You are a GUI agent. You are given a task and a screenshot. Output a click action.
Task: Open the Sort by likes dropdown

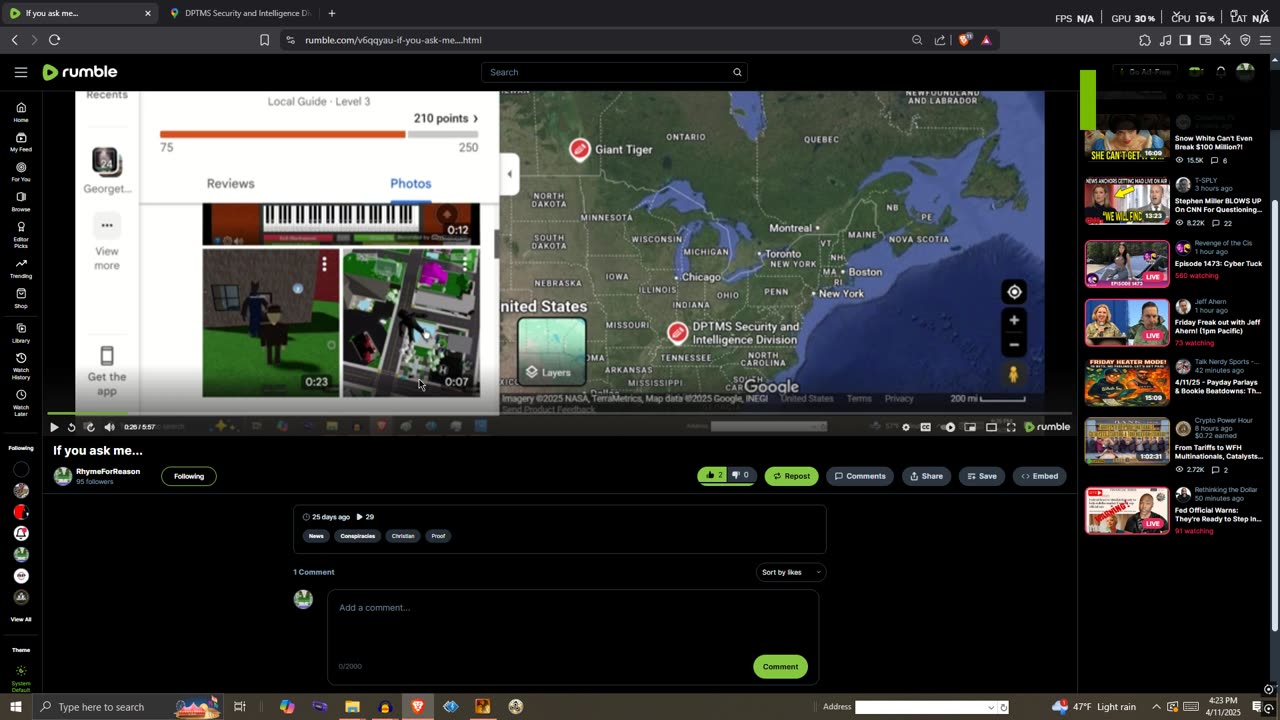click(x=790, y=572)
